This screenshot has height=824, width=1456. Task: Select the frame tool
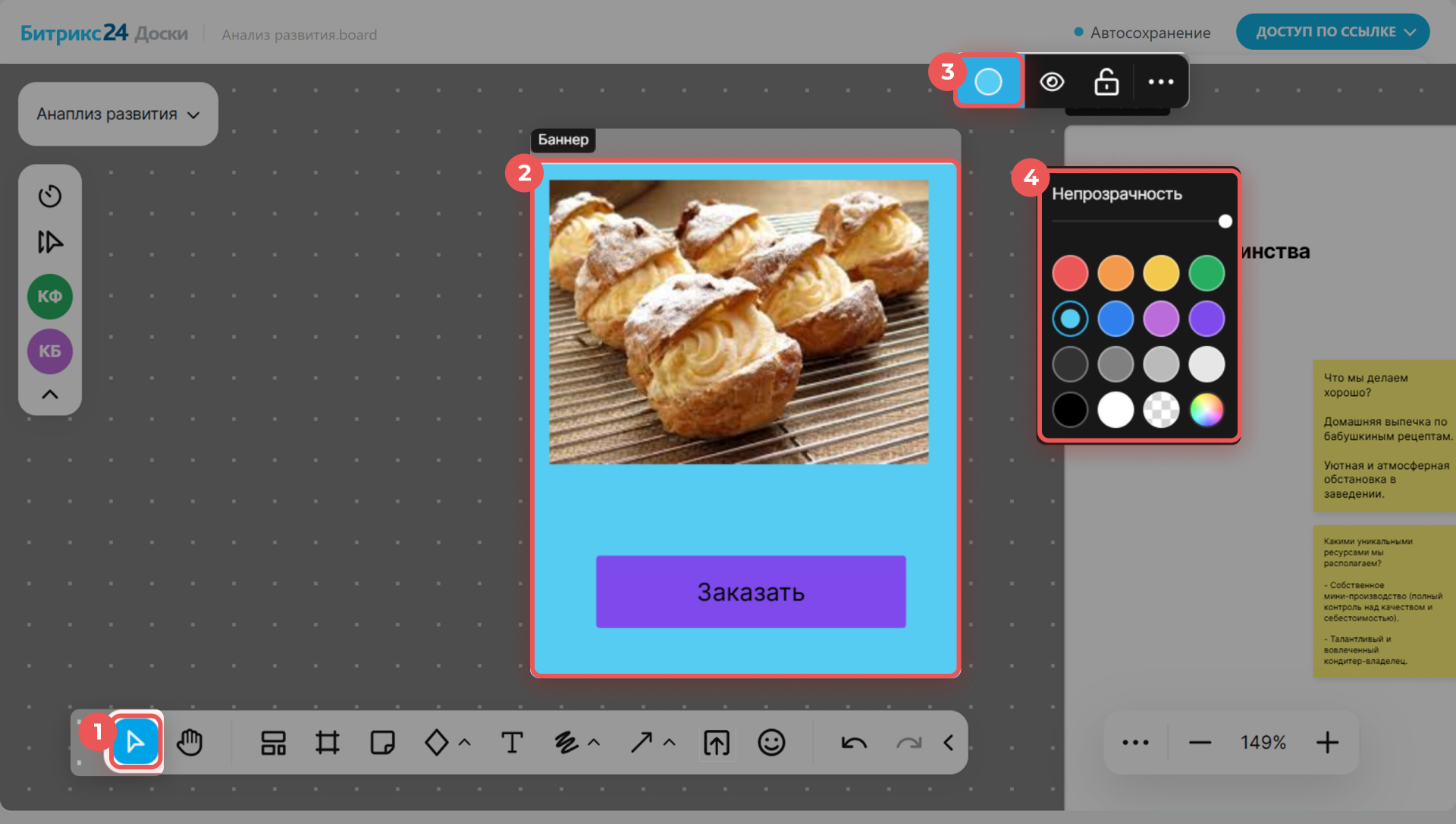[x=328, y=742]
